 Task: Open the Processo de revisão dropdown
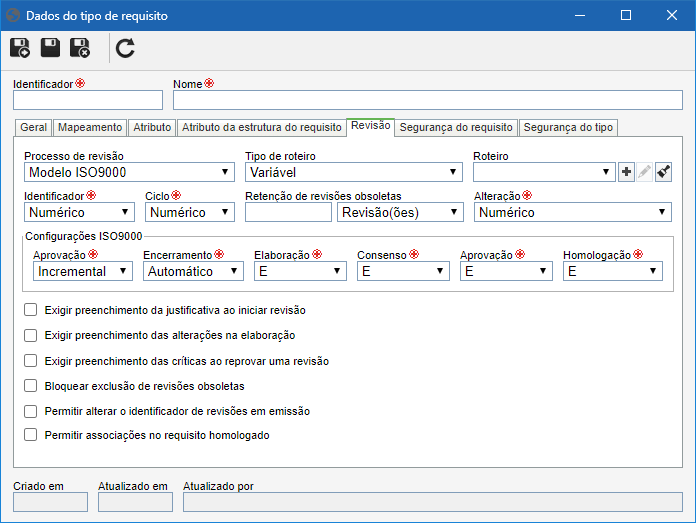(129, 172)
